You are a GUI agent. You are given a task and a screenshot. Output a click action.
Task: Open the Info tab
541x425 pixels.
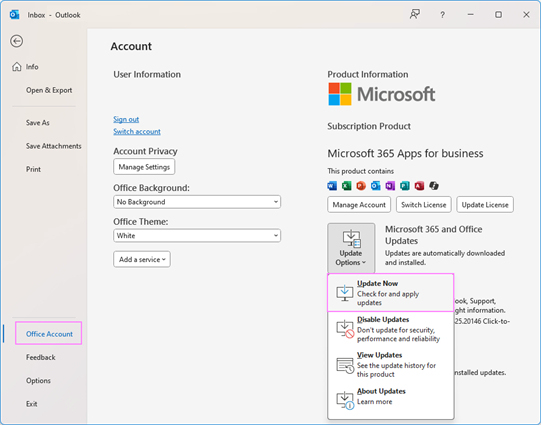click(32, 67)
